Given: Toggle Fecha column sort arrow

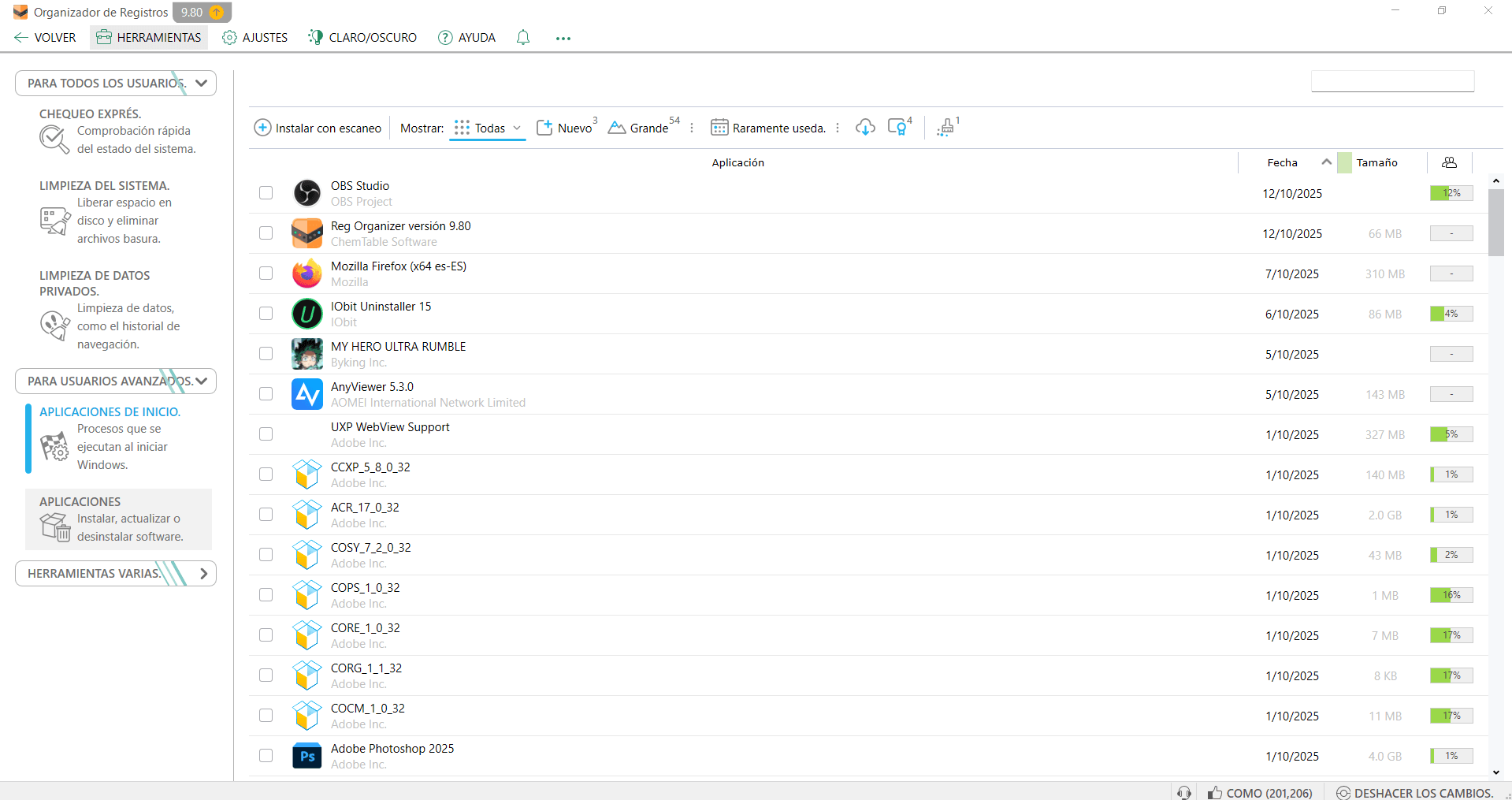Looking at the screenshot, I should (1327, 162).
